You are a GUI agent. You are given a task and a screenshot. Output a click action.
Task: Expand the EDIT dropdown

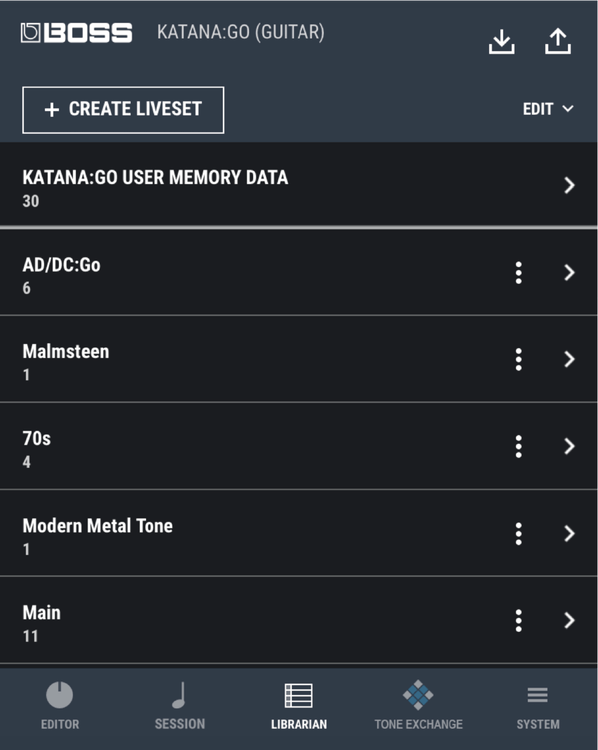(548, 109)
